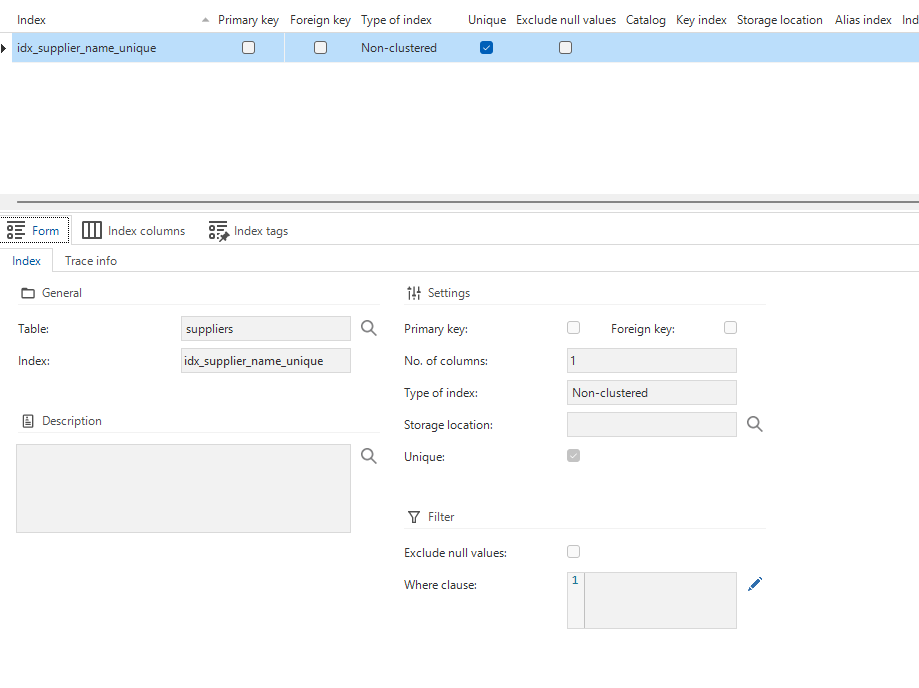Click the Storage location column header

click(780, 20)
